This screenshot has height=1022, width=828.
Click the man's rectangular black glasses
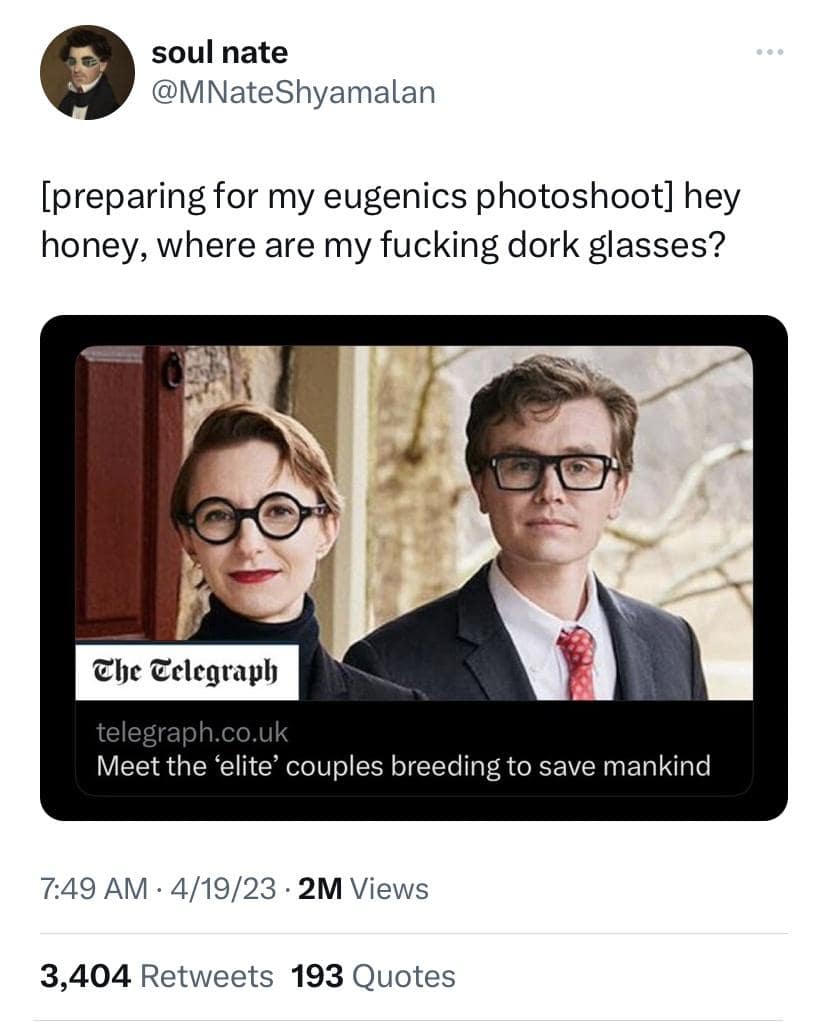550,471
